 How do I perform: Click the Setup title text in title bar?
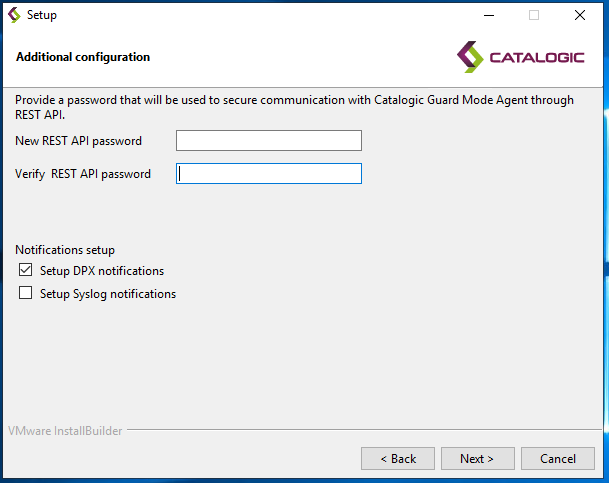(42, 15)
